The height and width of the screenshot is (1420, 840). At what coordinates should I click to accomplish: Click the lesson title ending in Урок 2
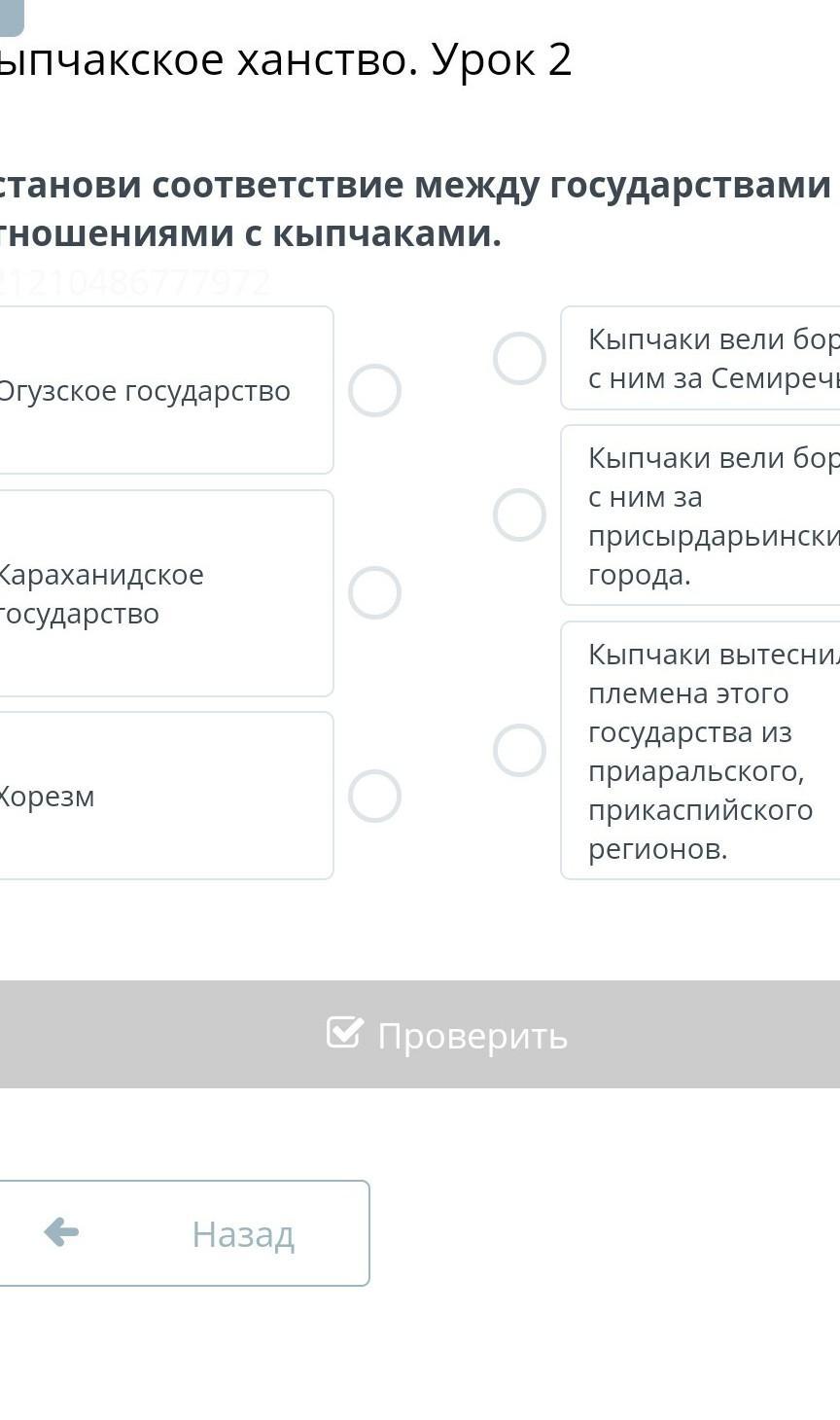(x=287, y=60)
